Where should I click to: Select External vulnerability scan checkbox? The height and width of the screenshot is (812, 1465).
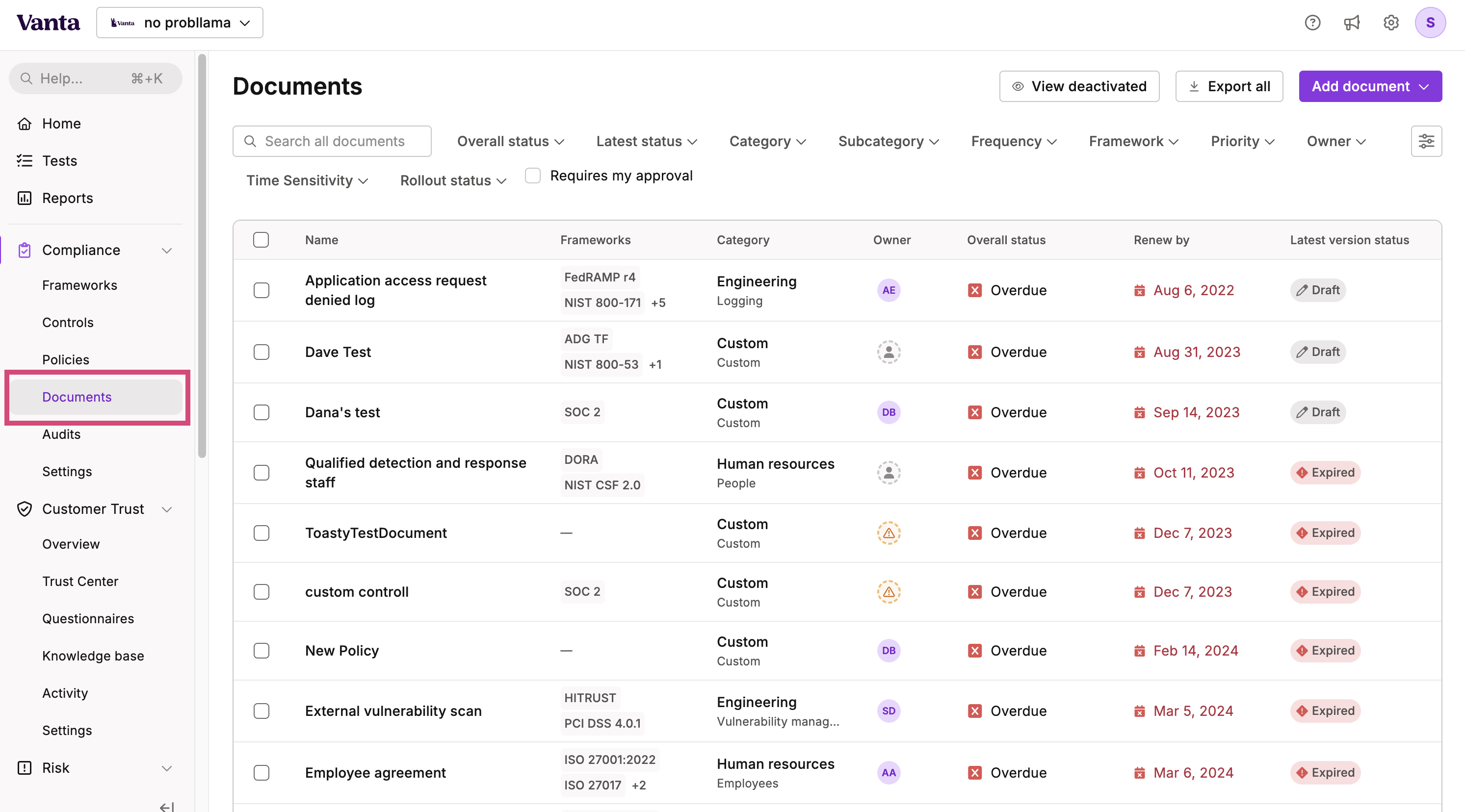tap(262, 711)
